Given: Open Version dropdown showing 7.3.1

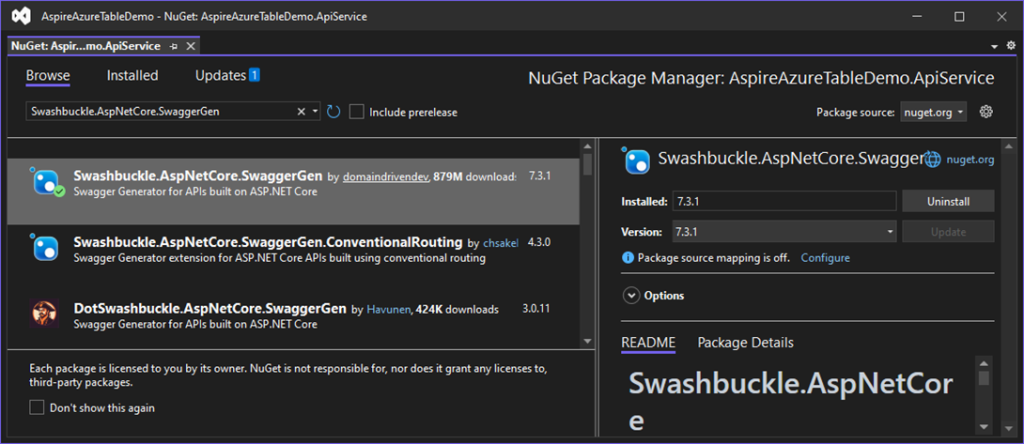Looking at the screenshot, I should point(785,232).
